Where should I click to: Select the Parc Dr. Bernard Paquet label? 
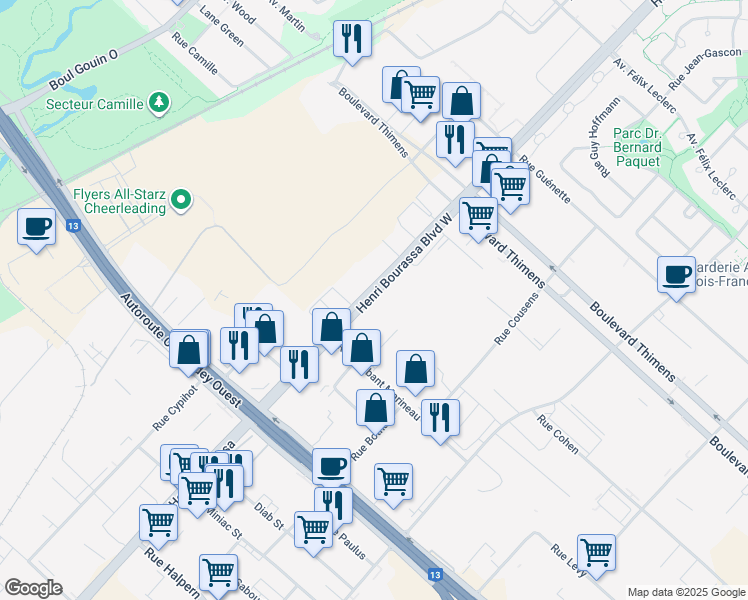637,147
